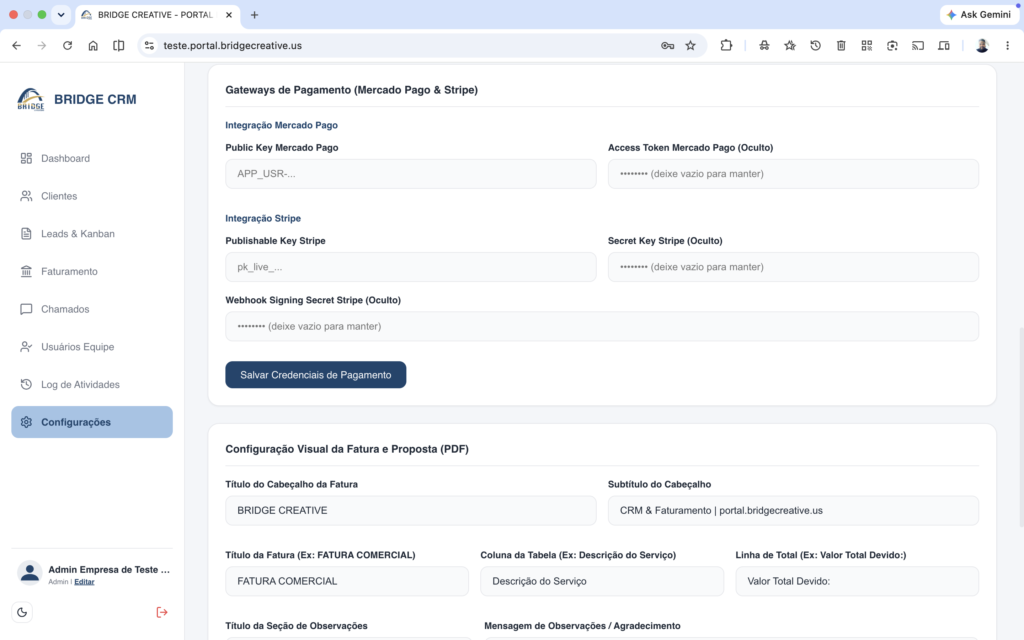The image size is (1024, 640).
Task: Click the QR code extension icon
Action: coord(867,46)
